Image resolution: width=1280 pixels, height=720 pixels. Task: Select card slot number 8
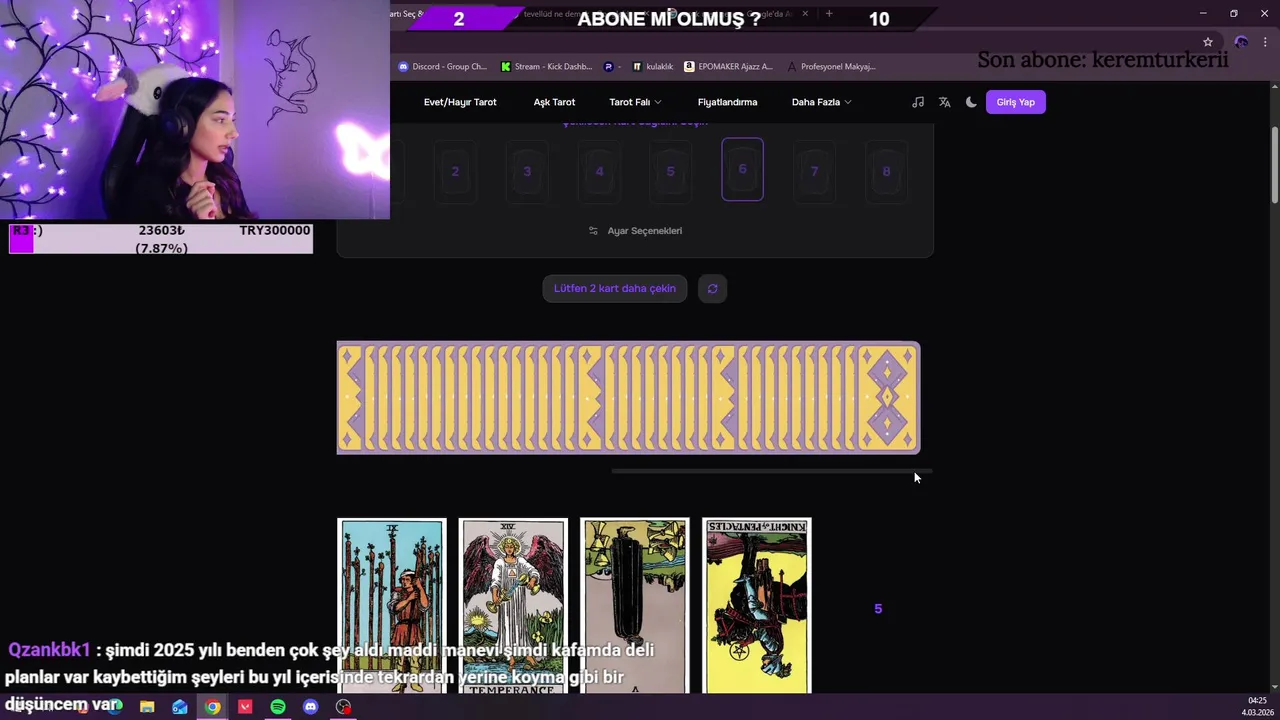click(x=886, y=171)
